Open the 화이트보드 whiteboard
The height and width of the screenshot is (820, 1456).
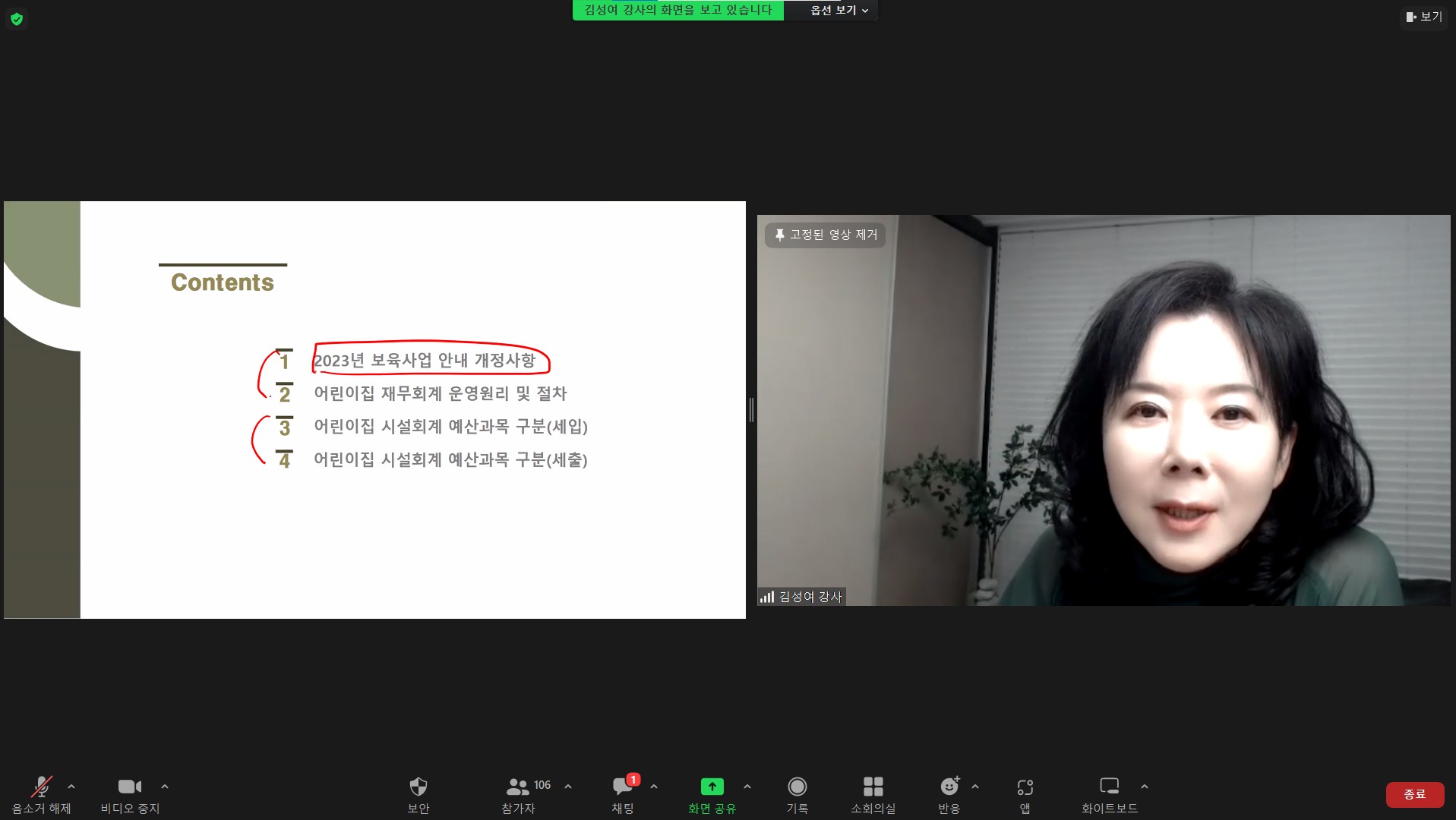(1110, 794)
